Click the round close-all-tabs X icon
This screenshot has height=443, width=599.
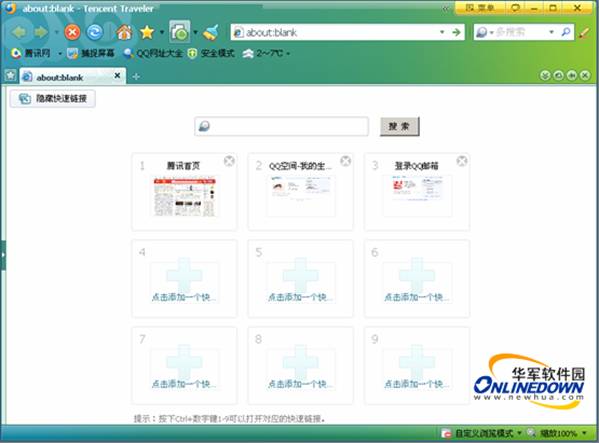tap(585, 76)
